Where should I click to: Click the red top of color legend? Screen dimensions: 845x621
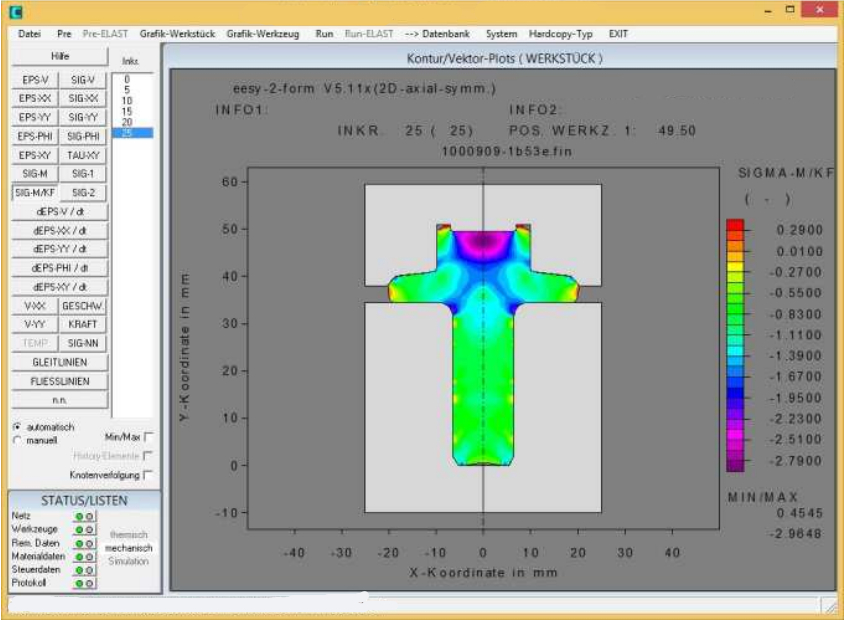tap(735, 224)
